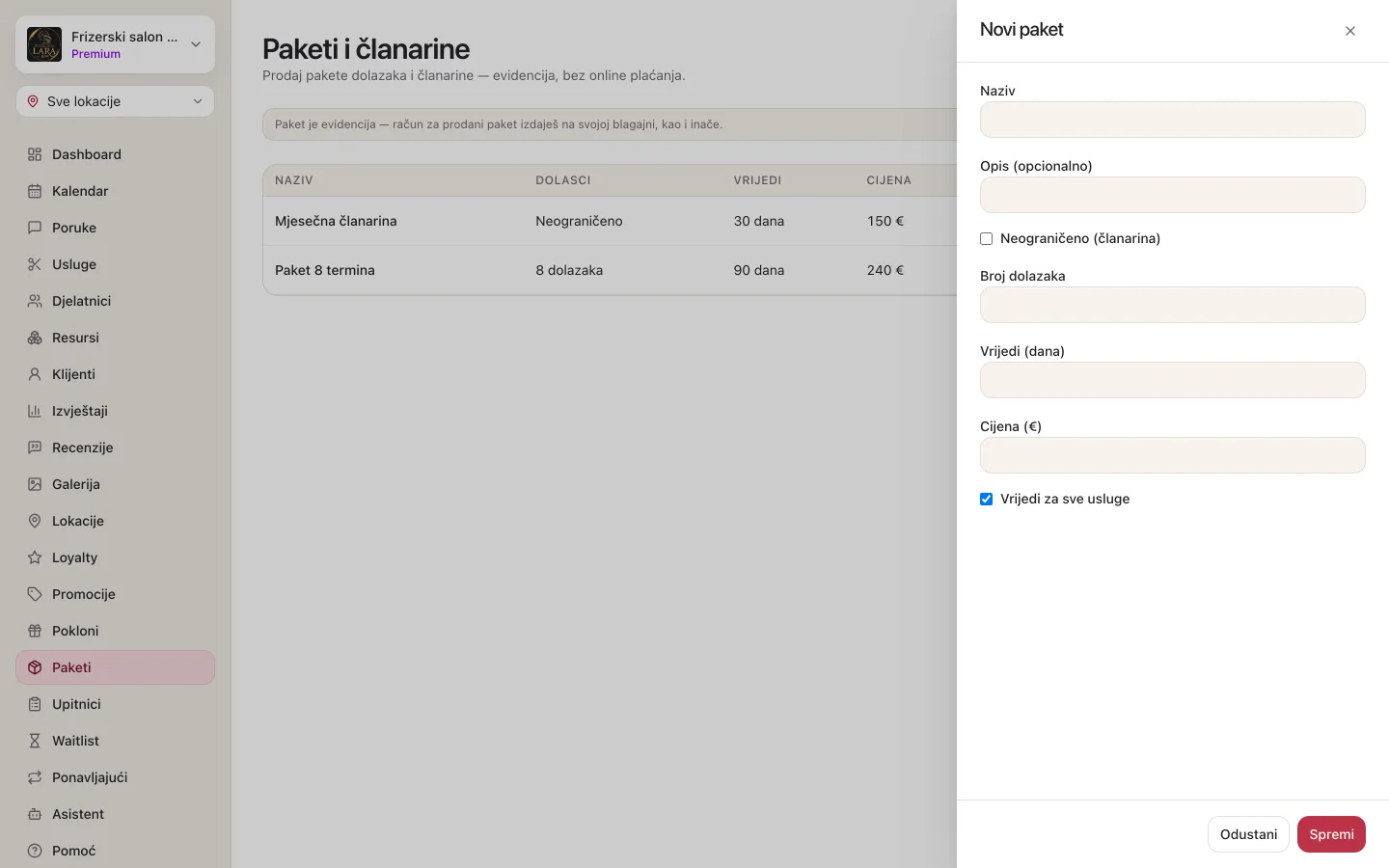The height and width of the screenshot is (868, 1389).
Task: Click the Upitnici clipboard icon
Action: [35, 704]
